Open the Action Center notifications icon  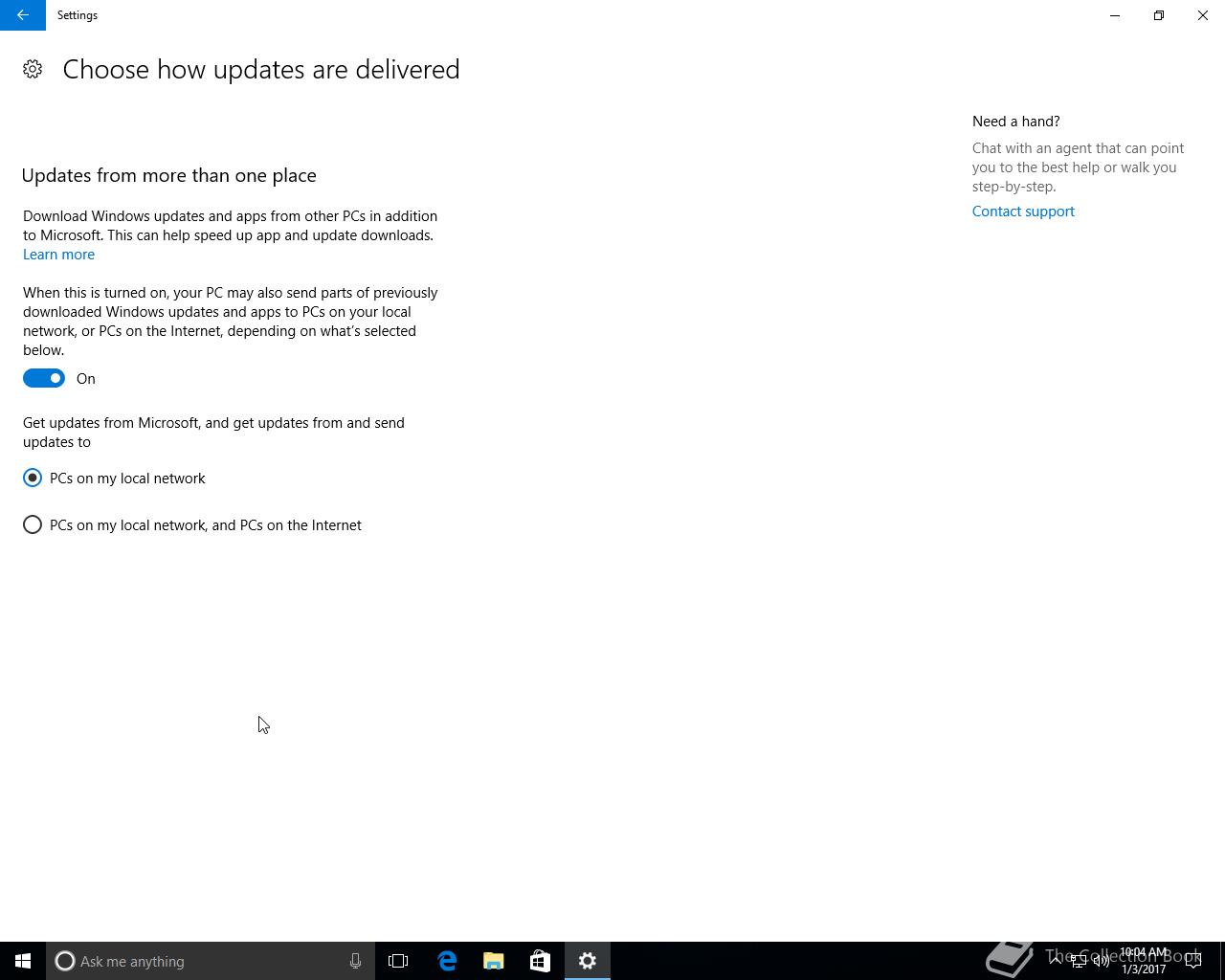click(x=1193, y=961)
